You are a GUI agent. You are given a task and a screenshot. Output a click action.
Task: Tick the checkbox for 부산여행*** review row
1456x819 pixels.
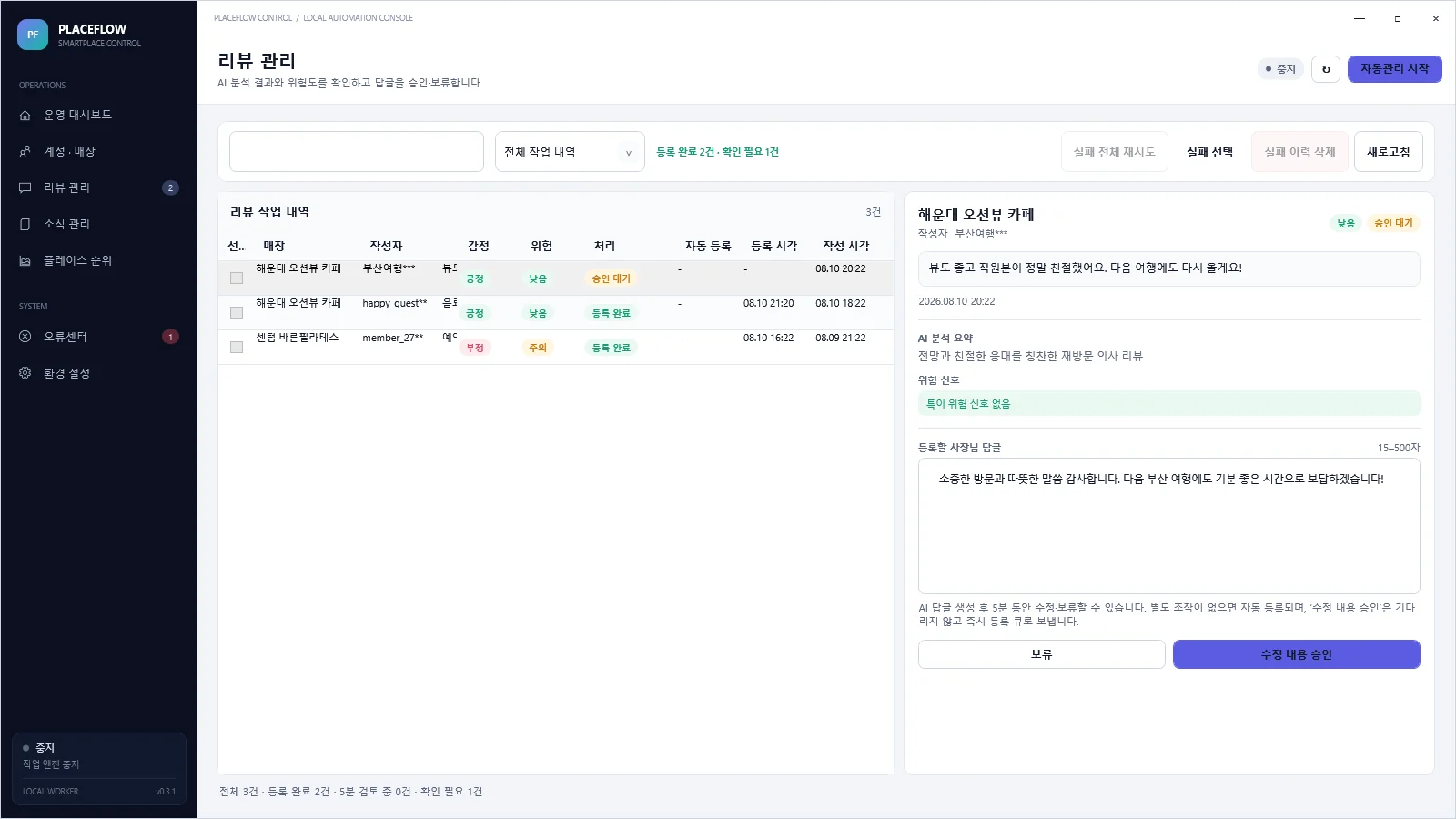click(237, 278)
